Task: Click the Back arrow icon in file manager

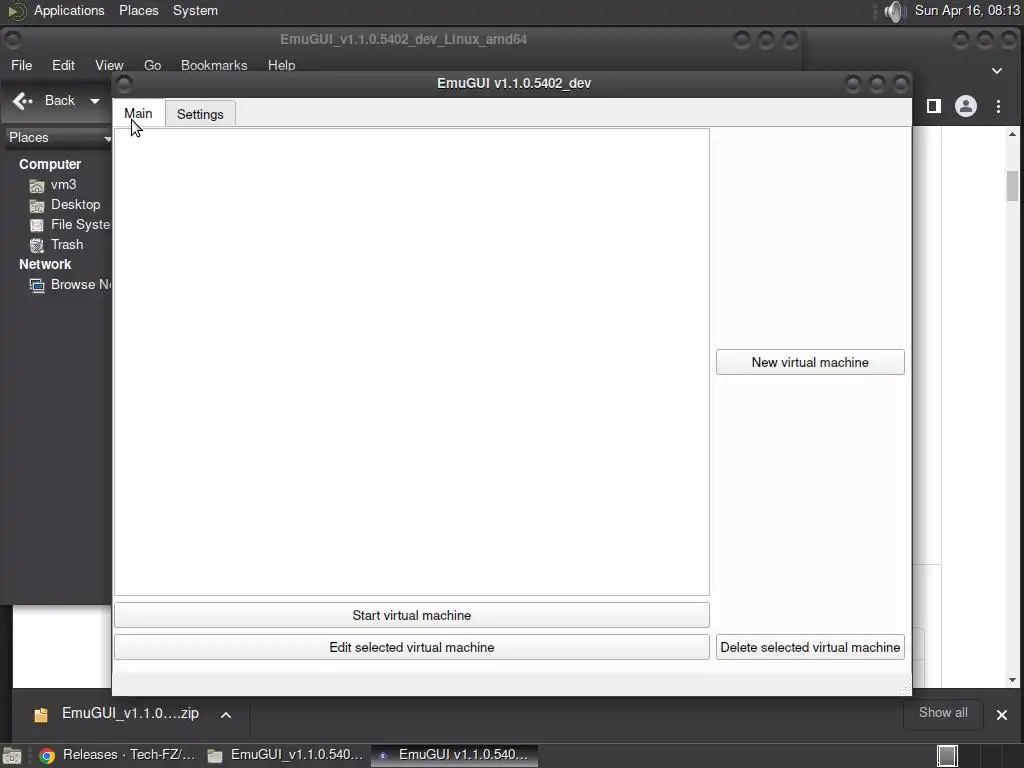Action: [x=22, y=101]
